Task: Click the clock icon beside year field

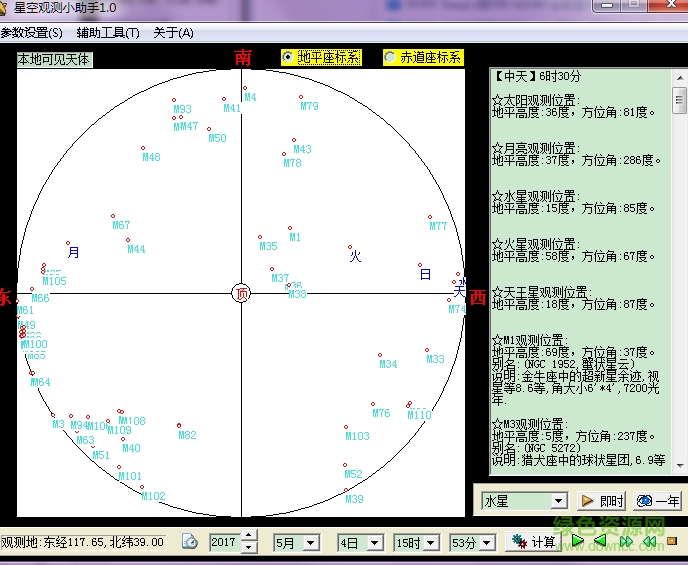Action: click(190, 542)
